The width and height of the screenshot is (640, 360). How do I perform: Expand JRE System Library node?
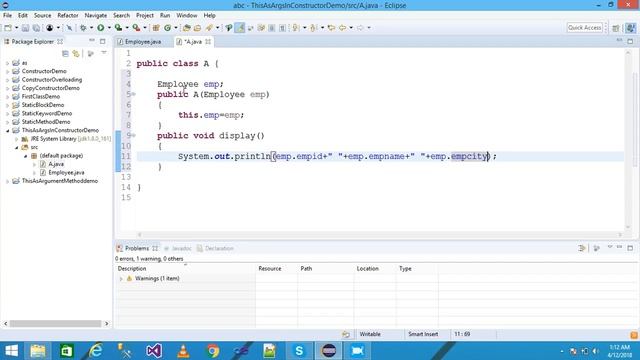16,139
